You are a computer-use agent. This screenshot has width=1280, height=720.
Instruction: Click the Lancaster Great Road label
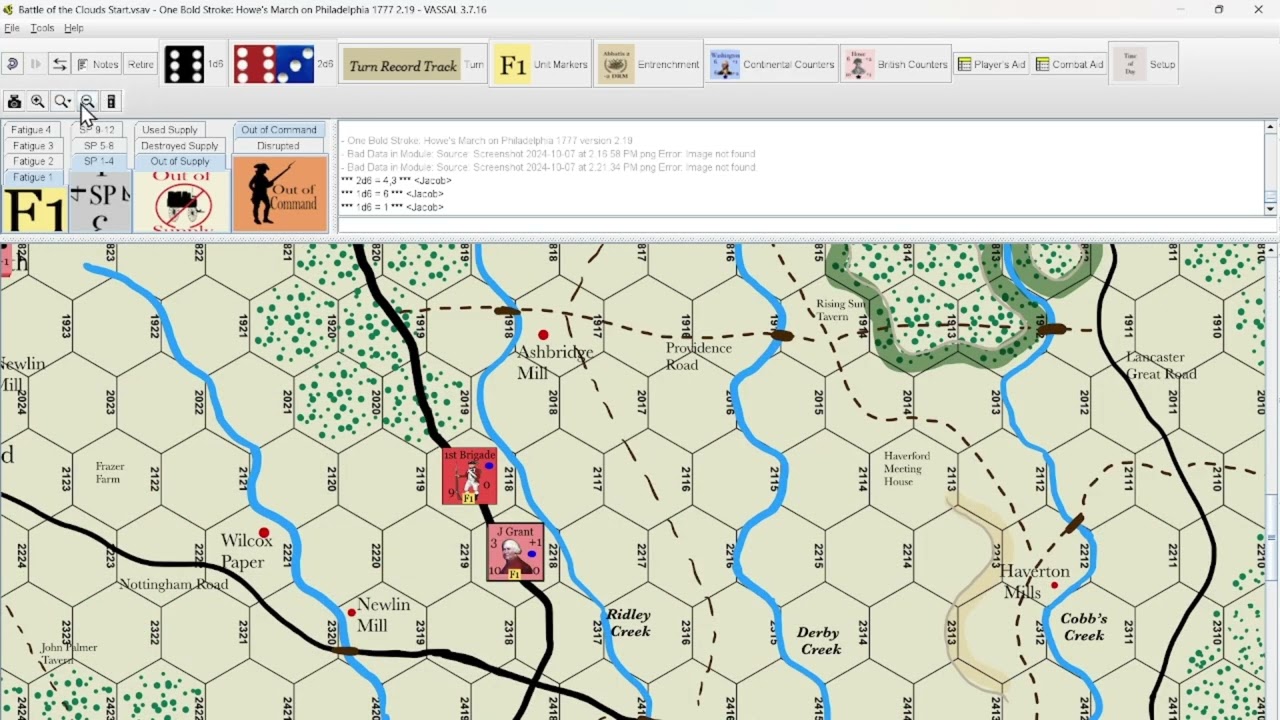tap(1161, 365)
